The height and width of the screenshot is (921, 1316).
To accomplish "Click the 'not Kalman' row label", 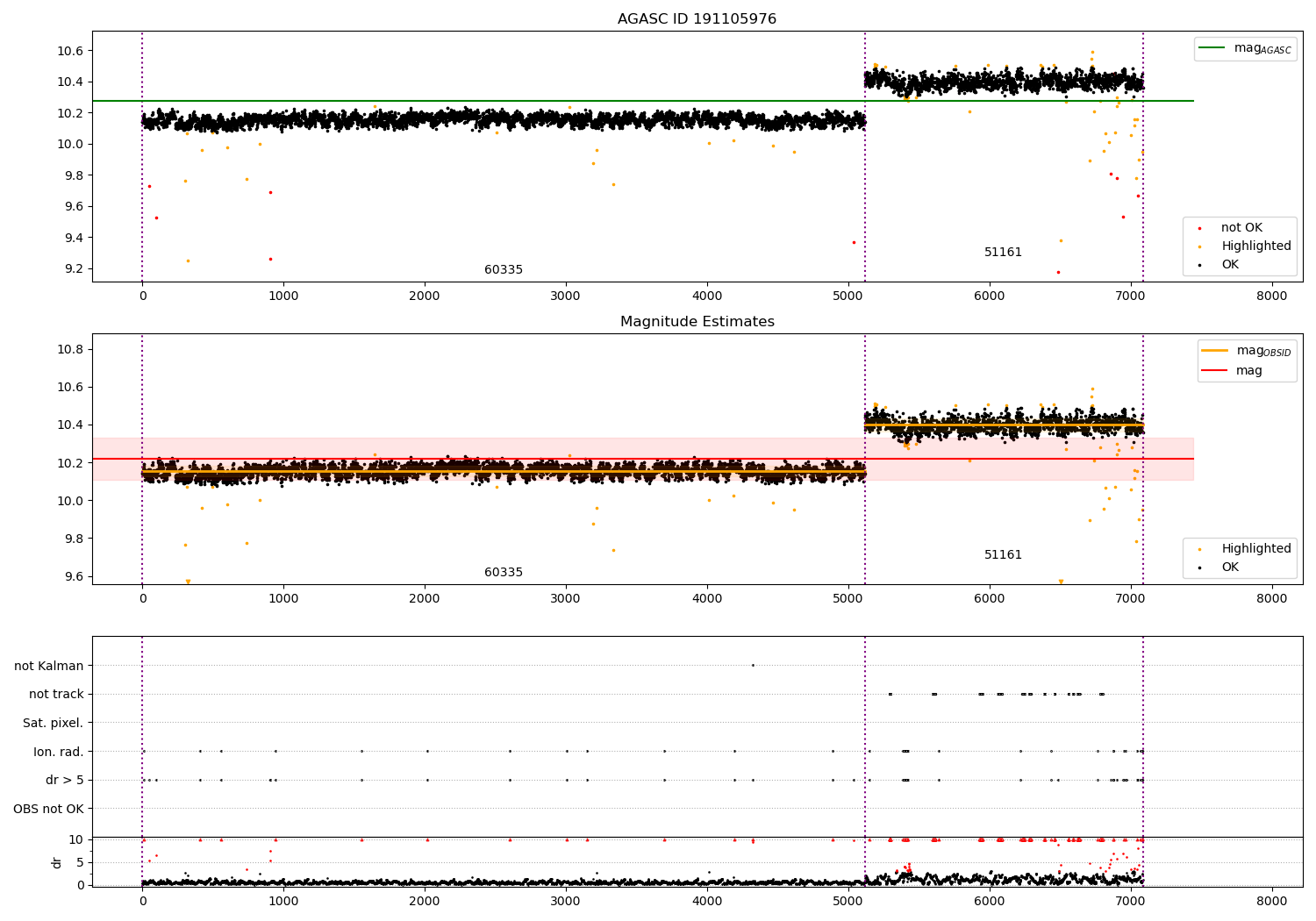I will (x=49, y=666).
